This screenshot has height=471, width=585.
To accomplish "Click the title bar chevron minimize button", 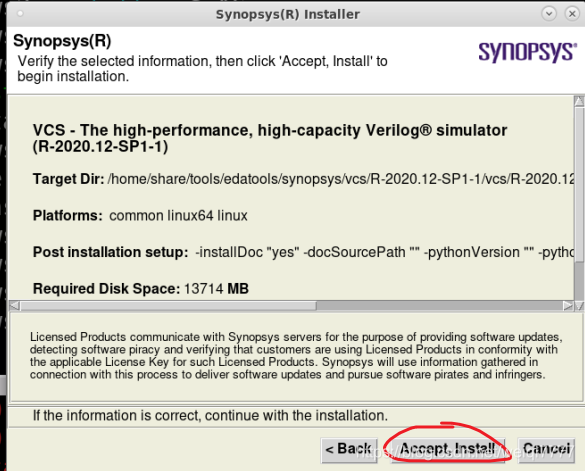I will (549, 14).
